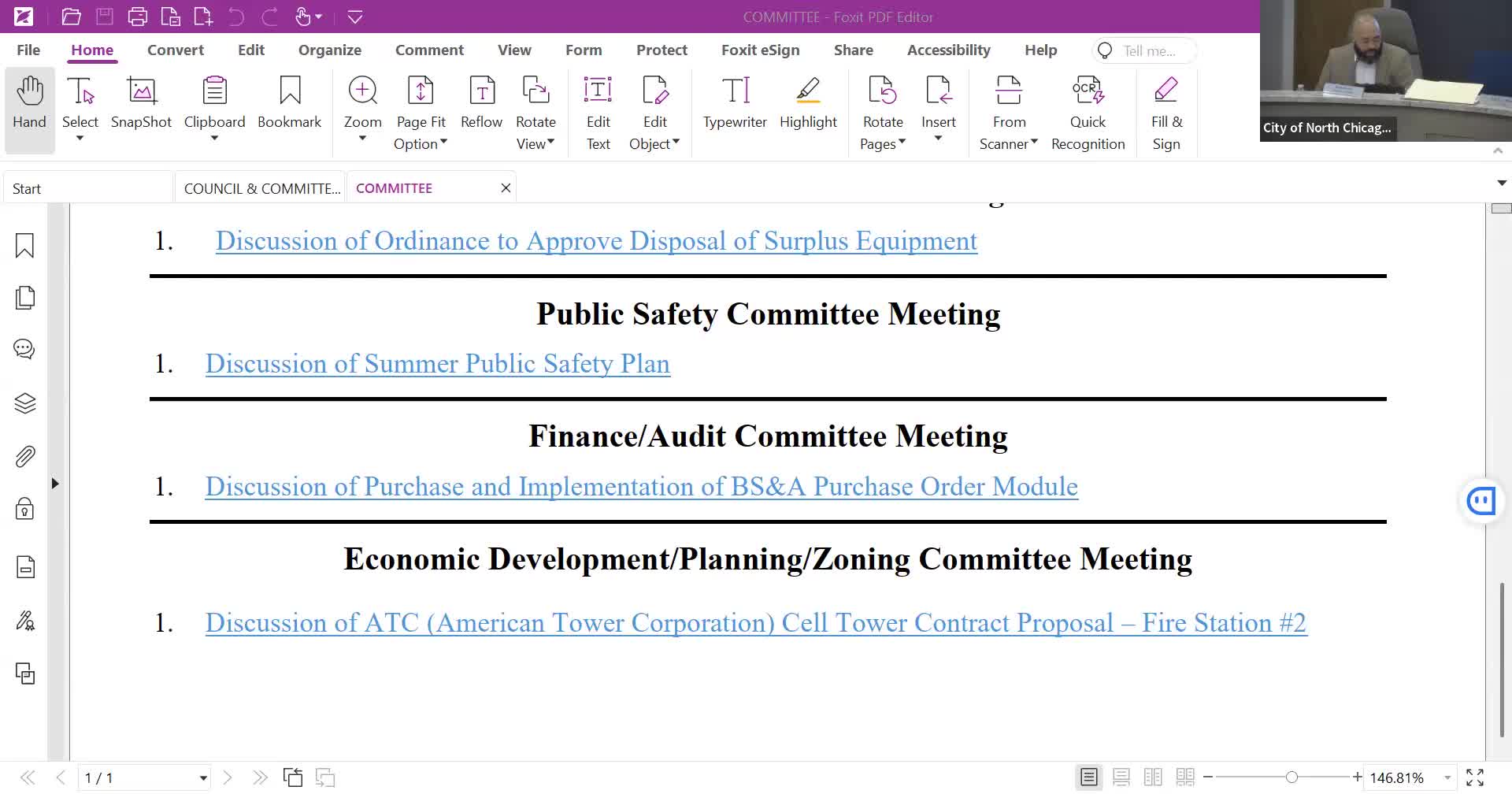Open Discussion of Summer Public Safety Plan
This screenshot has height=794, width=1512.
tap(438, 364)
